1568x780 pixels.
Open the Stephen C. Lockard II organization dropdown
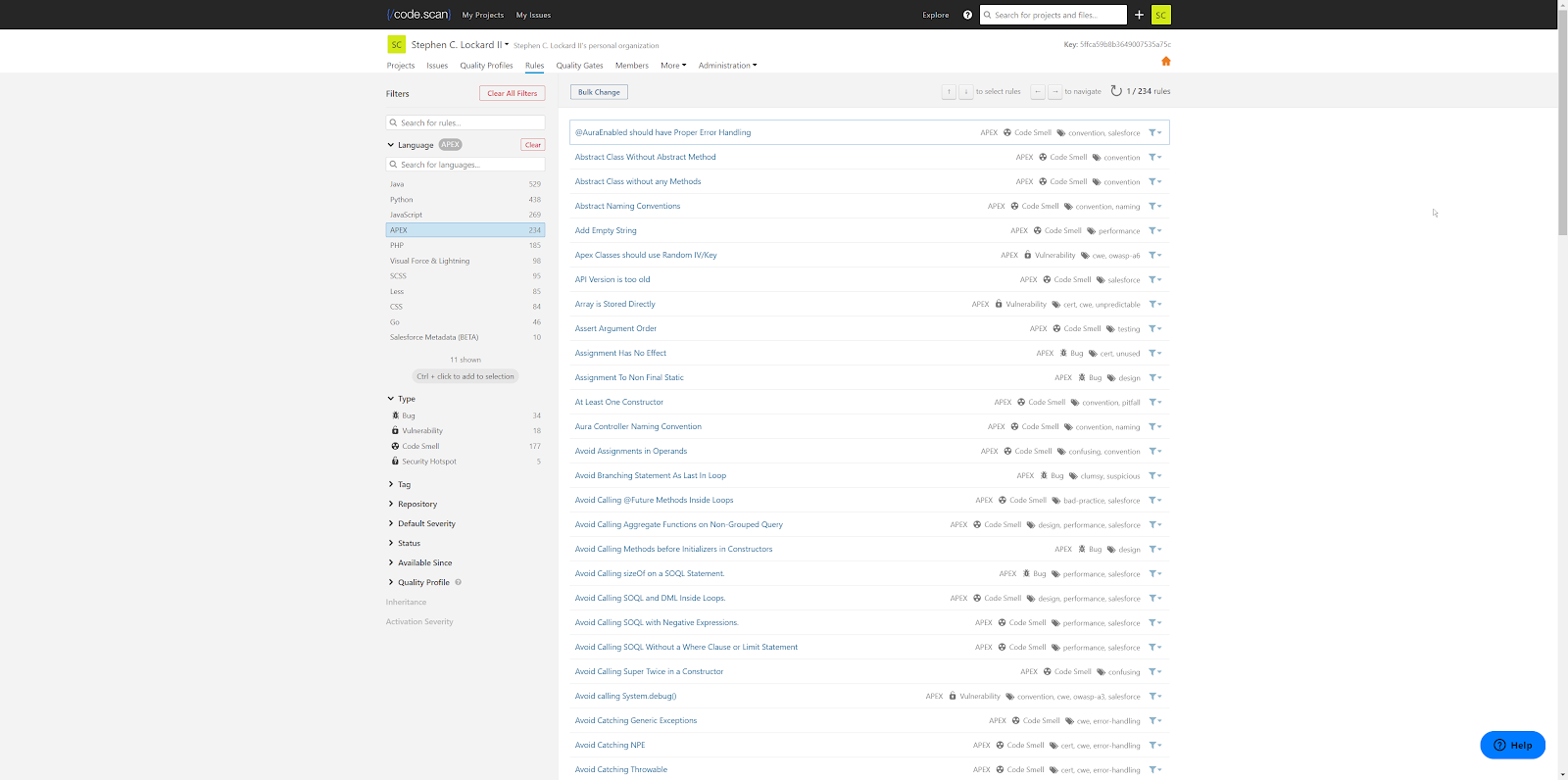(460, 45)
